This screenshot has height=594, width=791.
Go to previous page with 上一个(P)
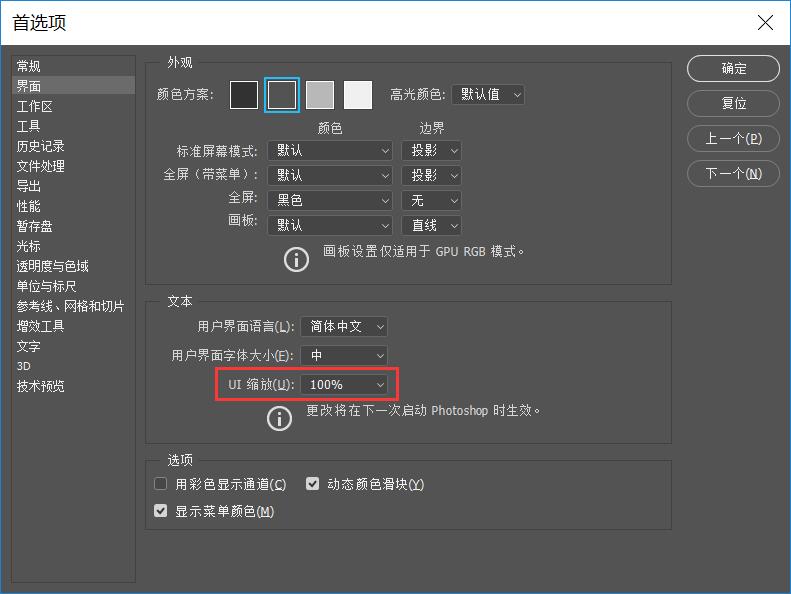[x=733, y=138]
